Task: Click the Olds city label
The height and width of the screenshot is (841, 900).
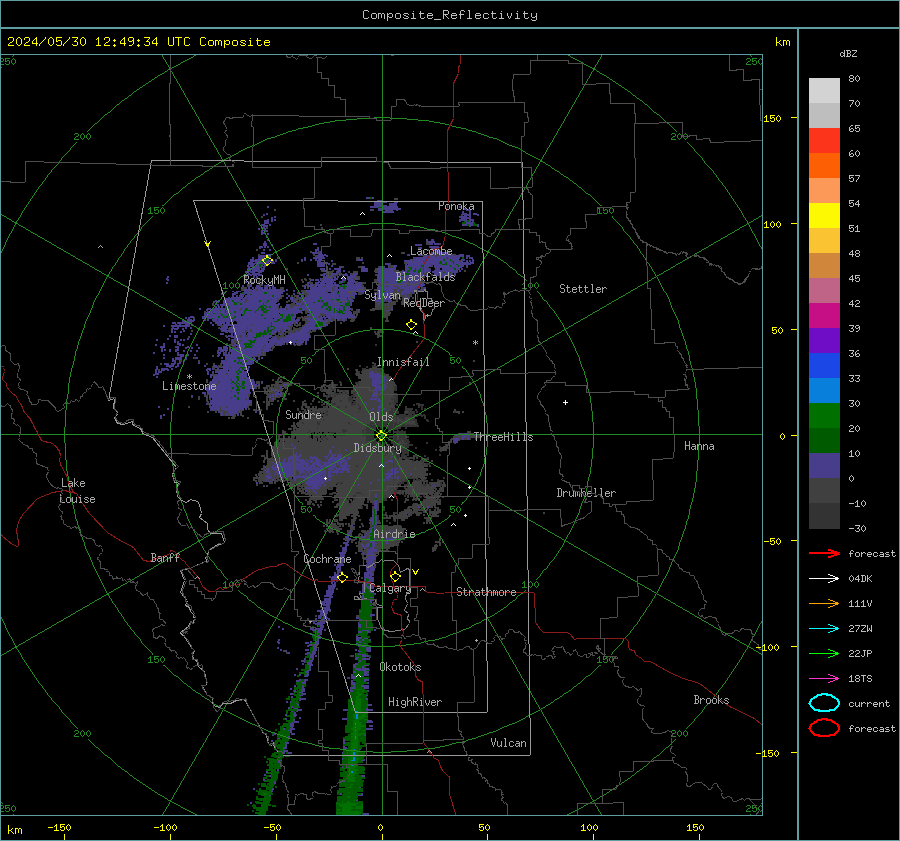Action: pyautogui.click(x=381, y=417)
